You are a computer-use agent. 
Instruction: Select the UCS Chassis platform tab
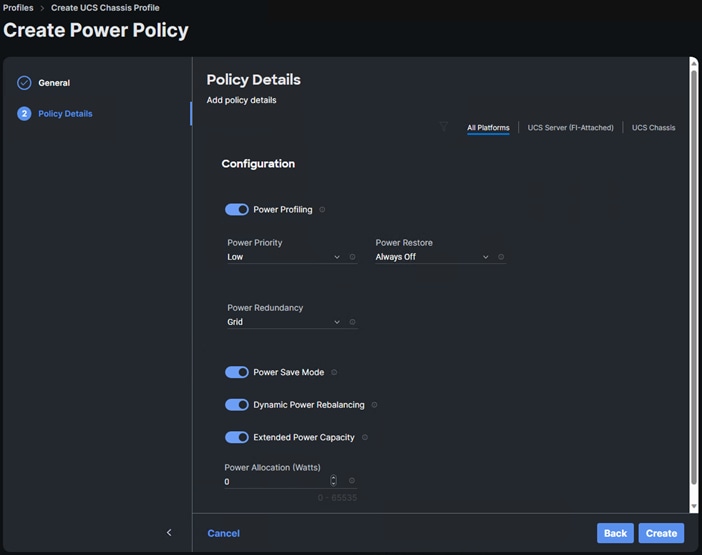tap(653, 128)
